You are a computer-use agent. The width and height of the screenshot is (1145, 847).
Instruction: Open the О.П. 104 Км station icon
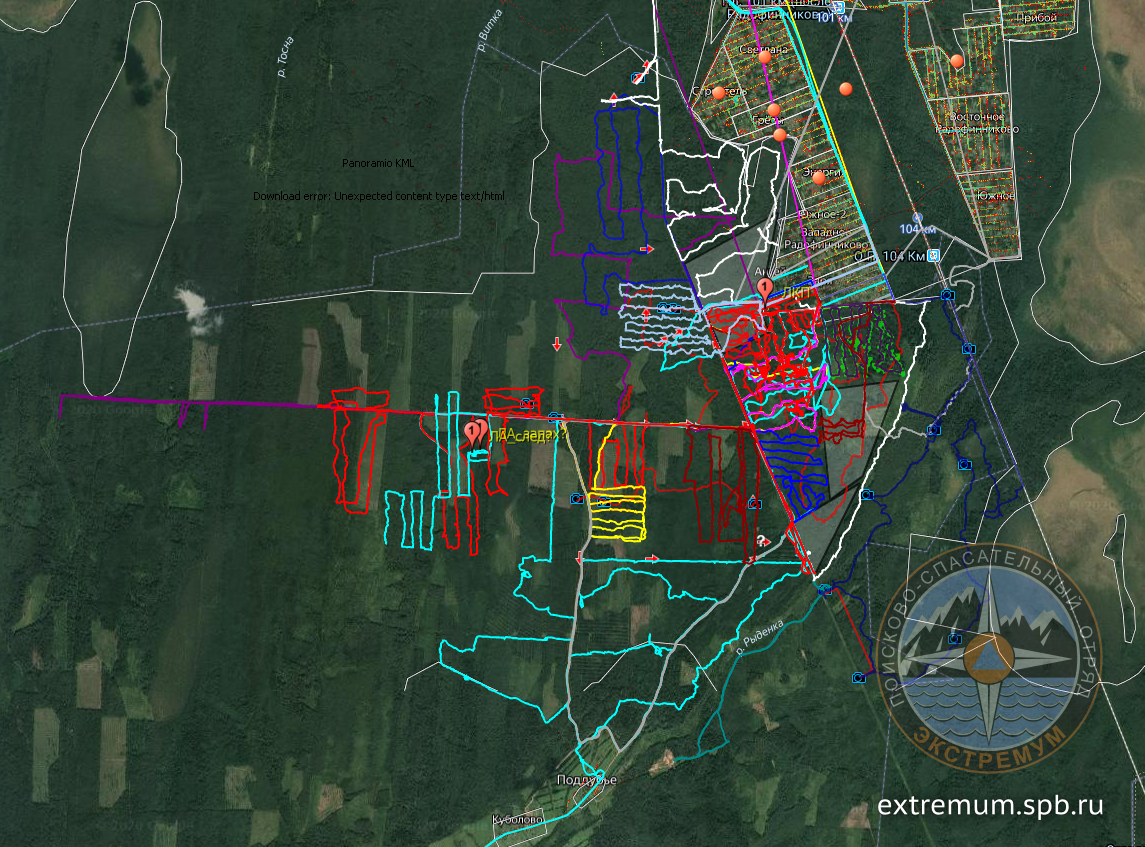tap(933, 256)
